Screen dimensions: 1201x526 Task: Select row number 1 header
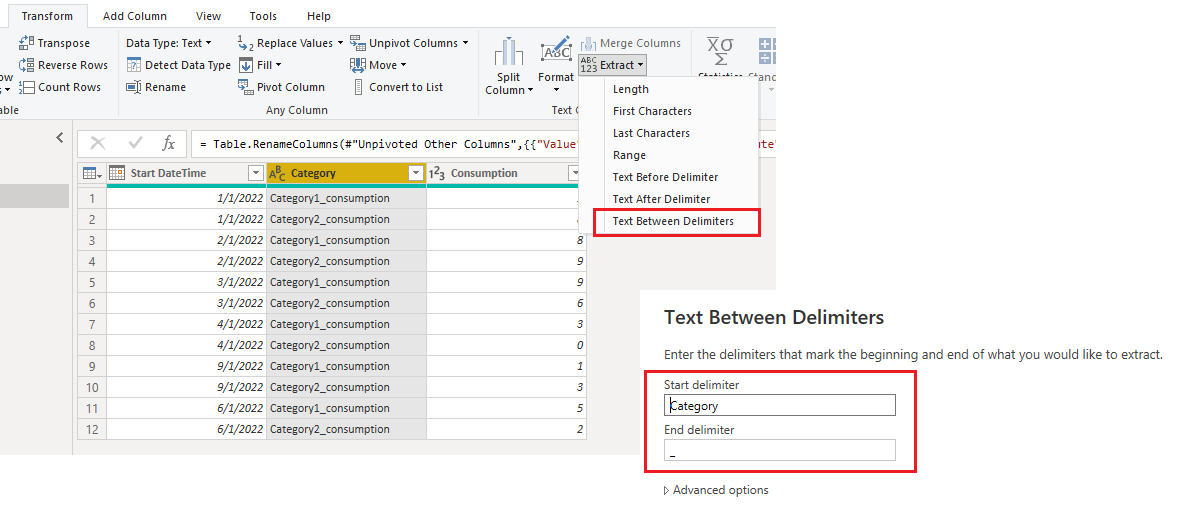91,198
